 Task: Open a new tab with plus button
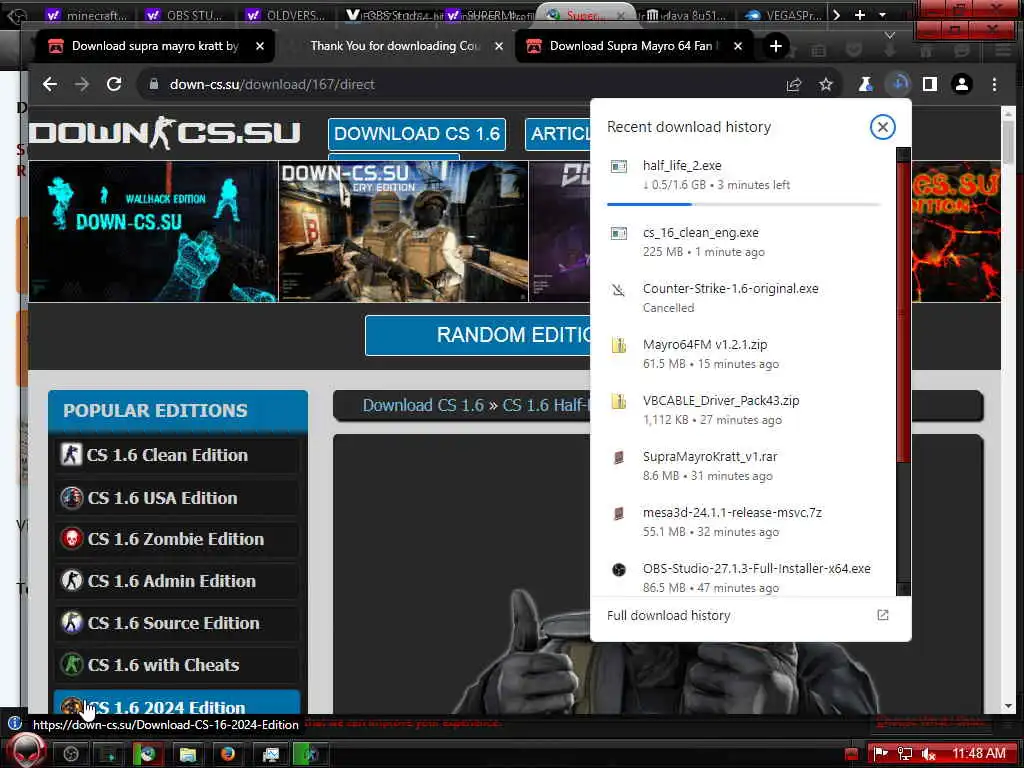click(x=776, y=46)
